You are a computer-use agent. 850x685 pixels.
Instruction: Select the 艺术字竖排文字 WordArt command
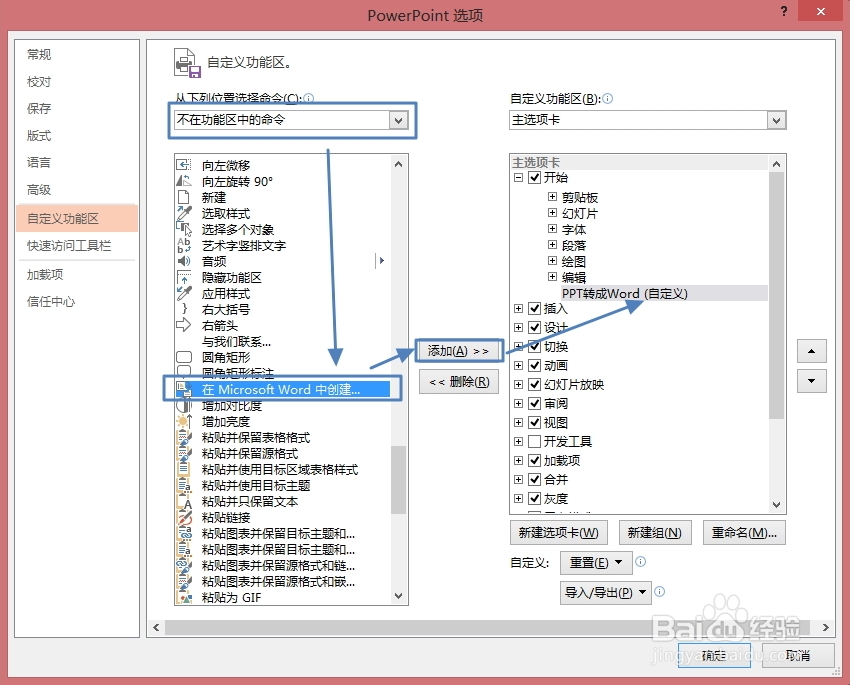click(x=250, y=247)
